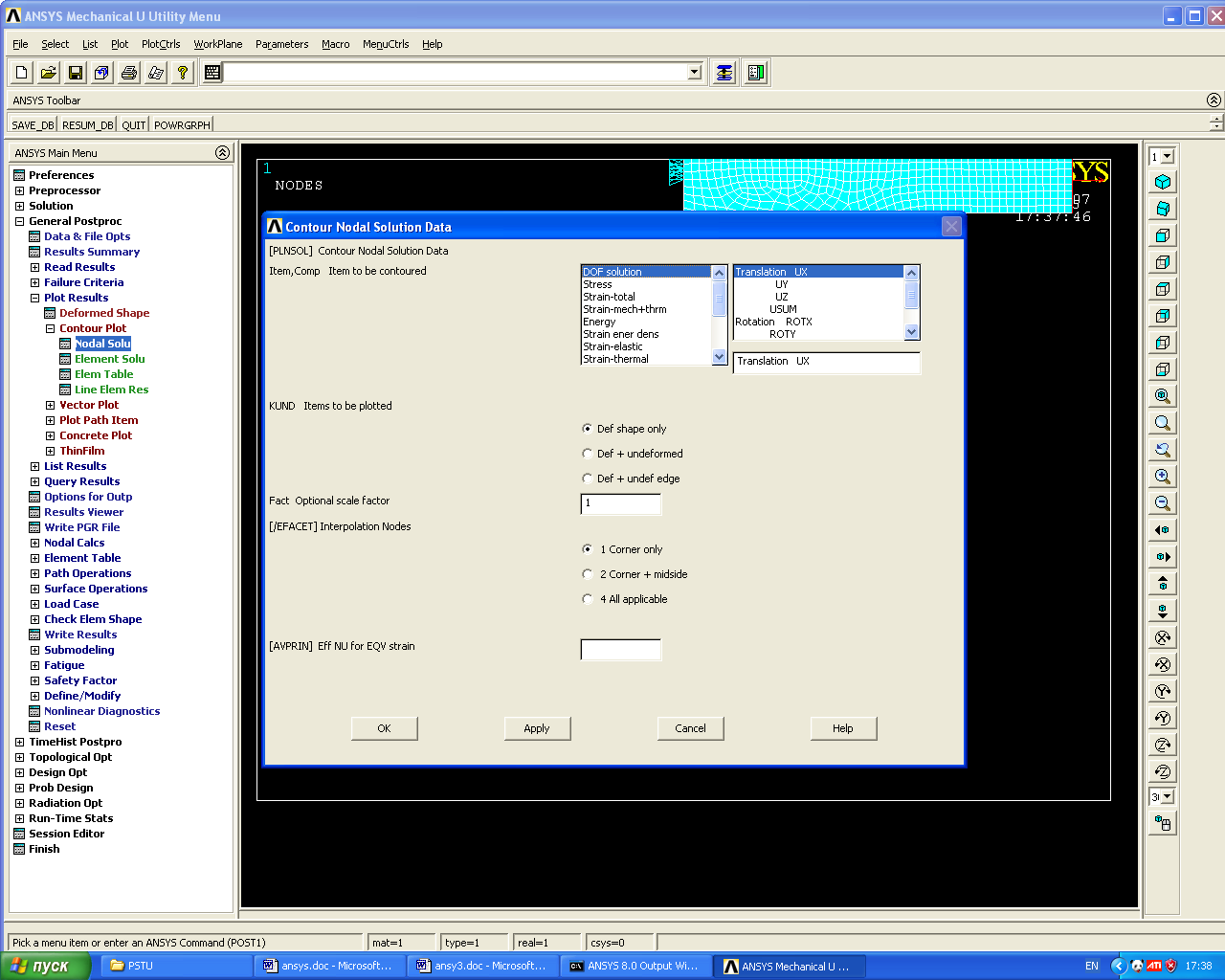Click the Zoom In plus magnifier
The width and height of the screenshot is (1225, 980).
click(x=1163, y=477)
